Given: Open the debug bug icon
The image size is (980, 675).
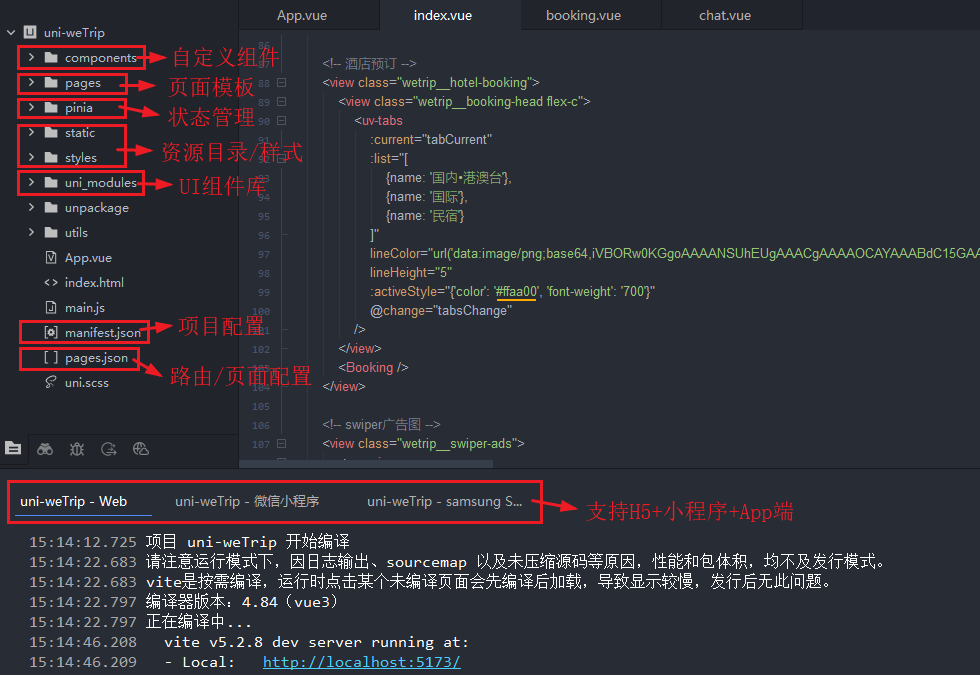Looking at the screenshot, I should (x=77, y=449).
